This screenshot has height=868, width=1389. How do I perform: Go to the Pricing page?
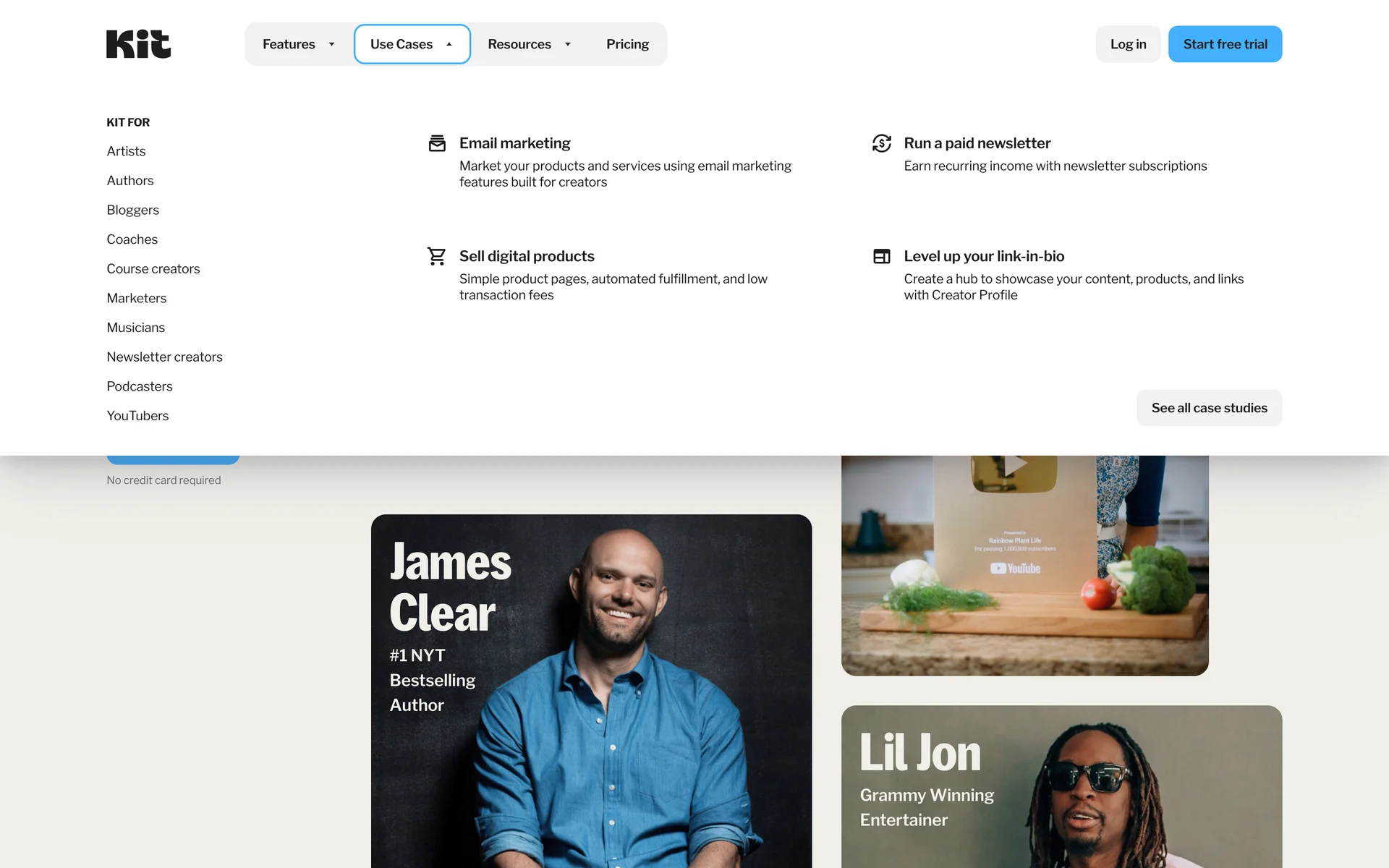click(627, 44)
